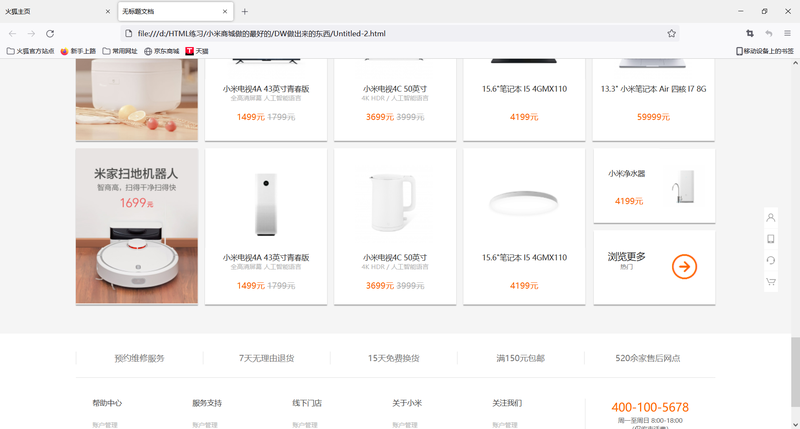Close the 无标题文档 tab

[x=225, y=11]
